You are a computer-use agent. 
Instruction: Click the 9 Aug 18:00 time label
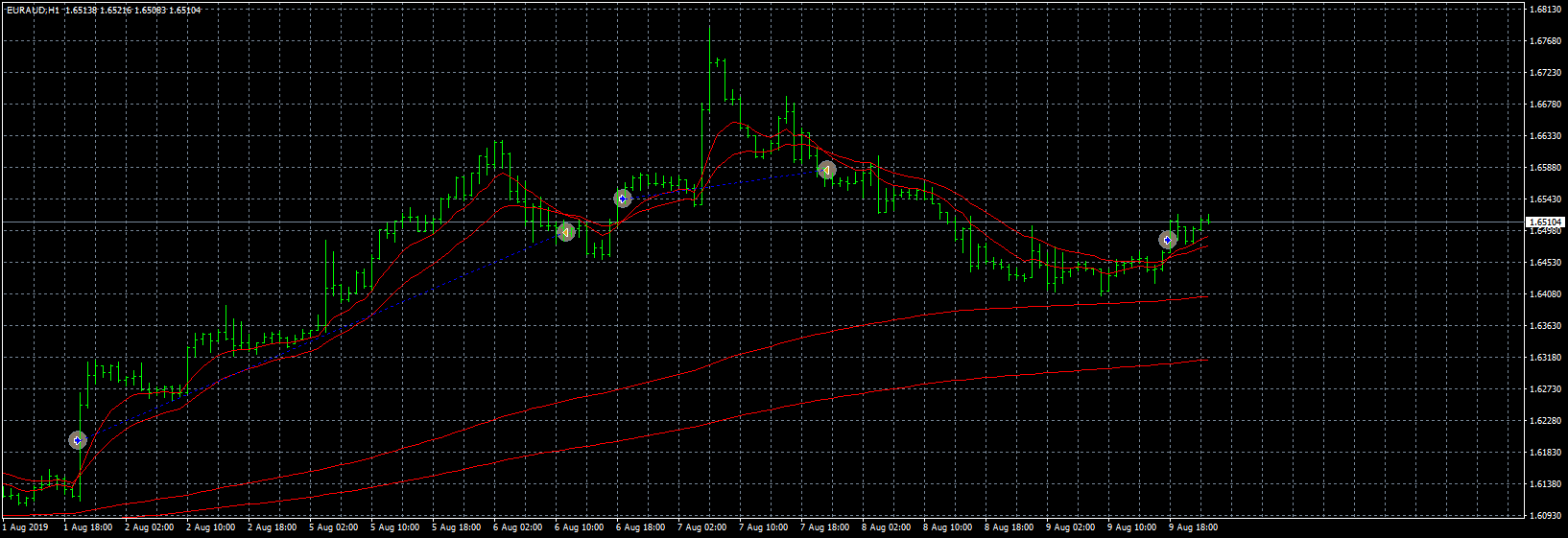click(1193, 527)
